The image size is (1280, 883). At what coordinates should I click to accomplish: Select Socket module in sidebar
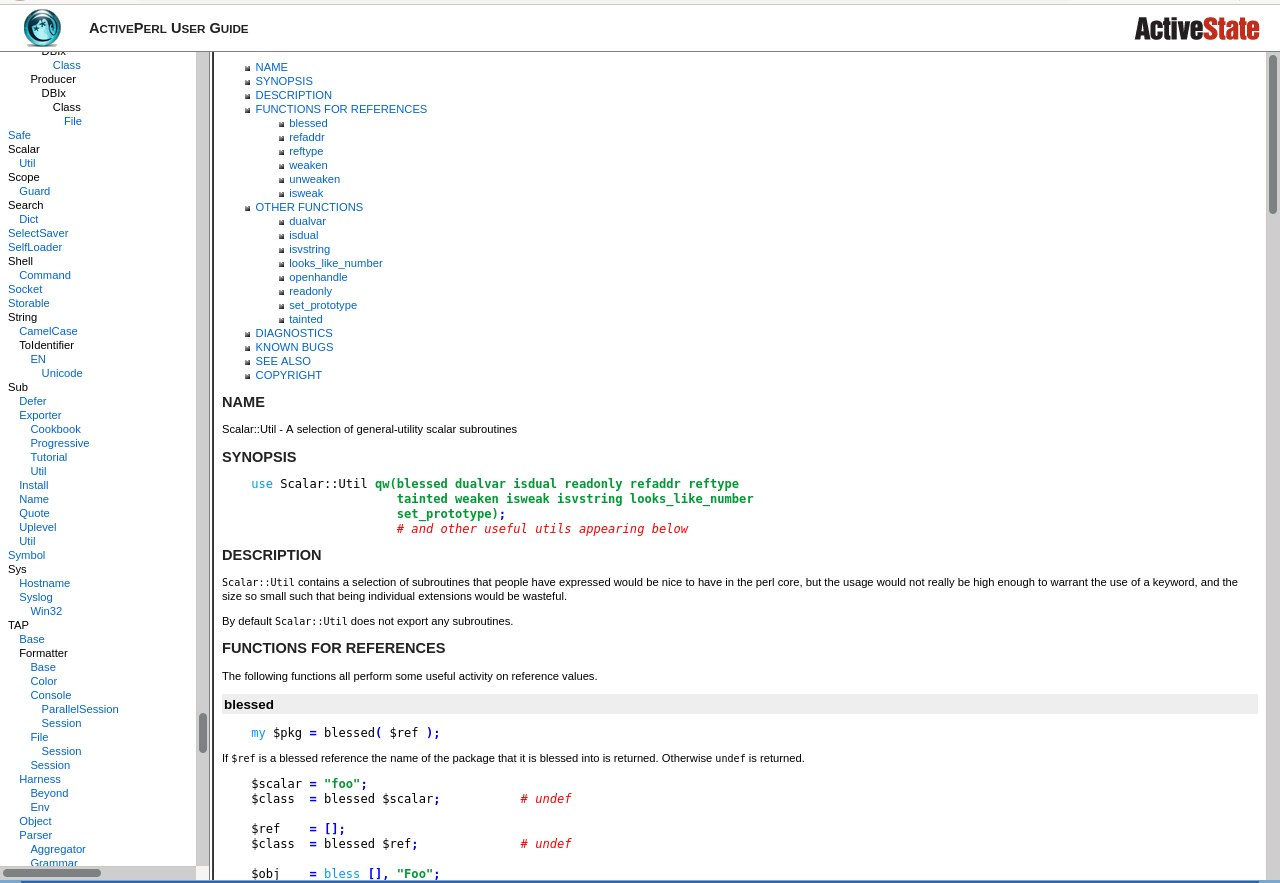(x=25, y=289)
